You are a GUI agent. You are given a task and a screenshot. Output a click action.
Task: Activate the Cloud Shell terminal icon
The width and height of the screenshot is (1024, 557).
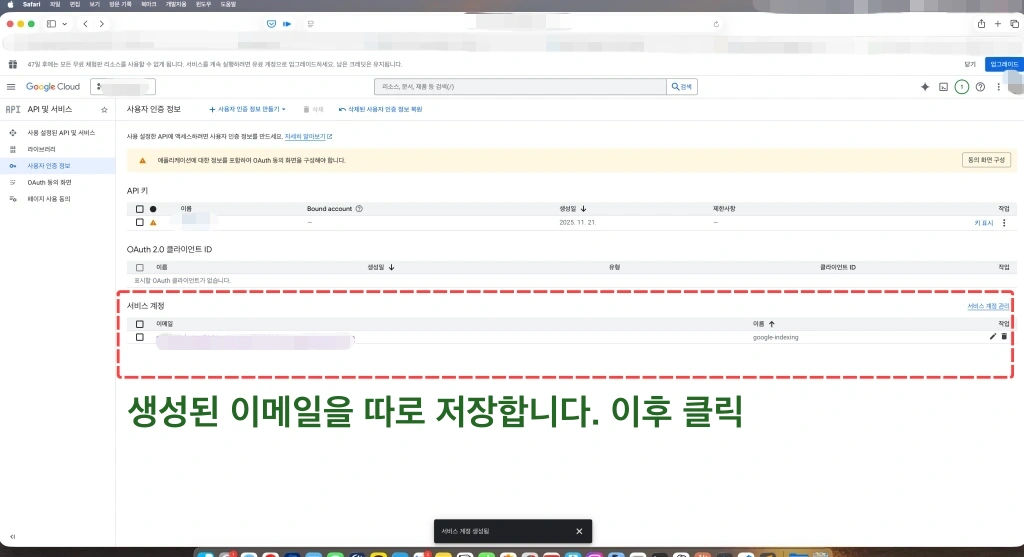(944, 87)
